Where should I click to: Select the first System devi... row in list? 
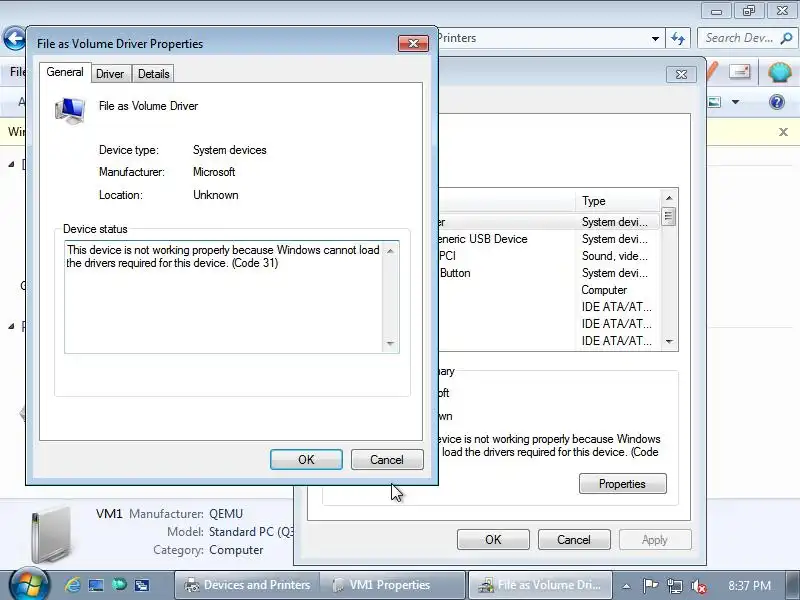[x=549, y=222]
